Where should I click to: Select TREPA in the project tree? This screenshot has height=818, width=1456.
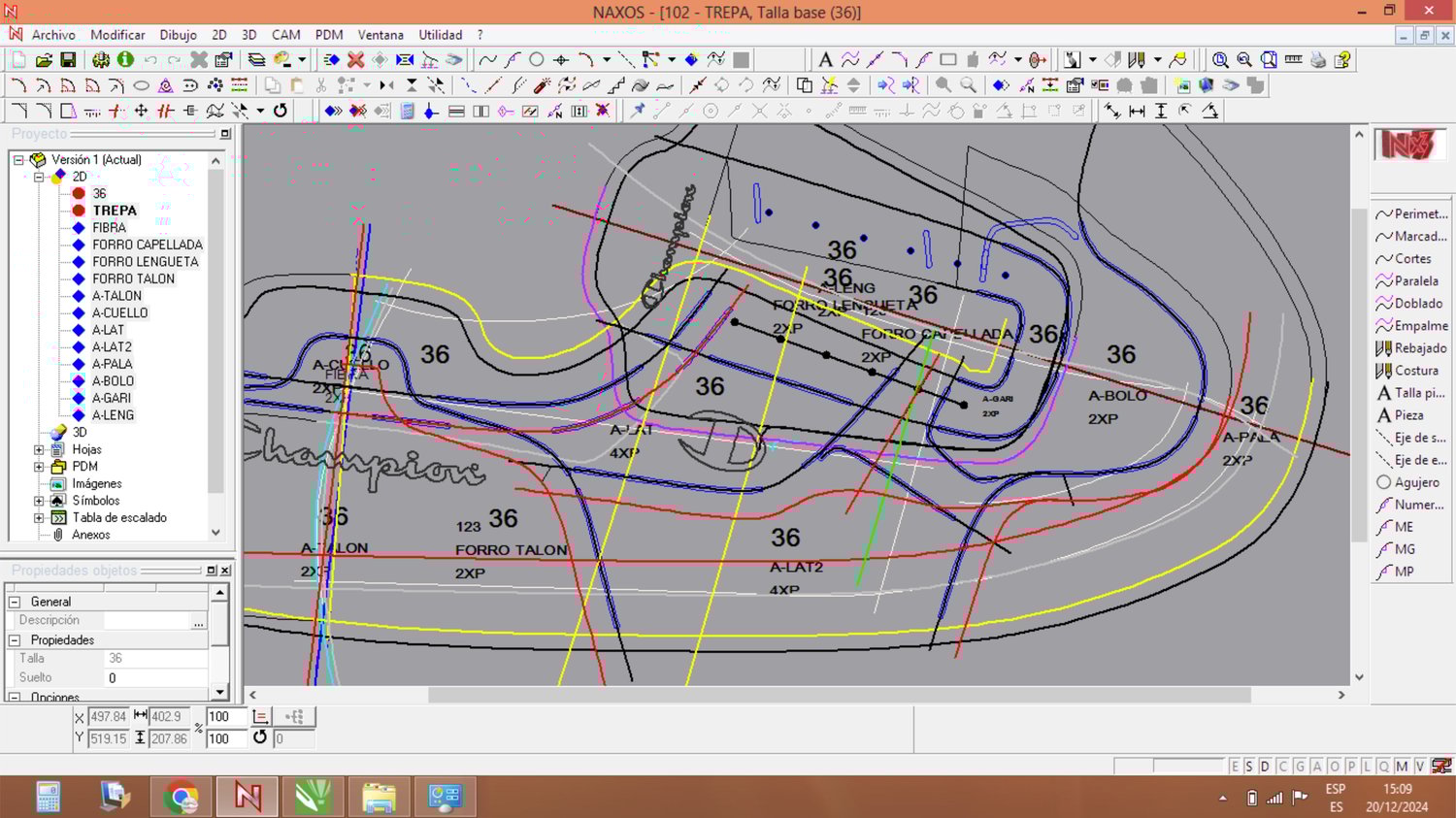coord(115,211)
